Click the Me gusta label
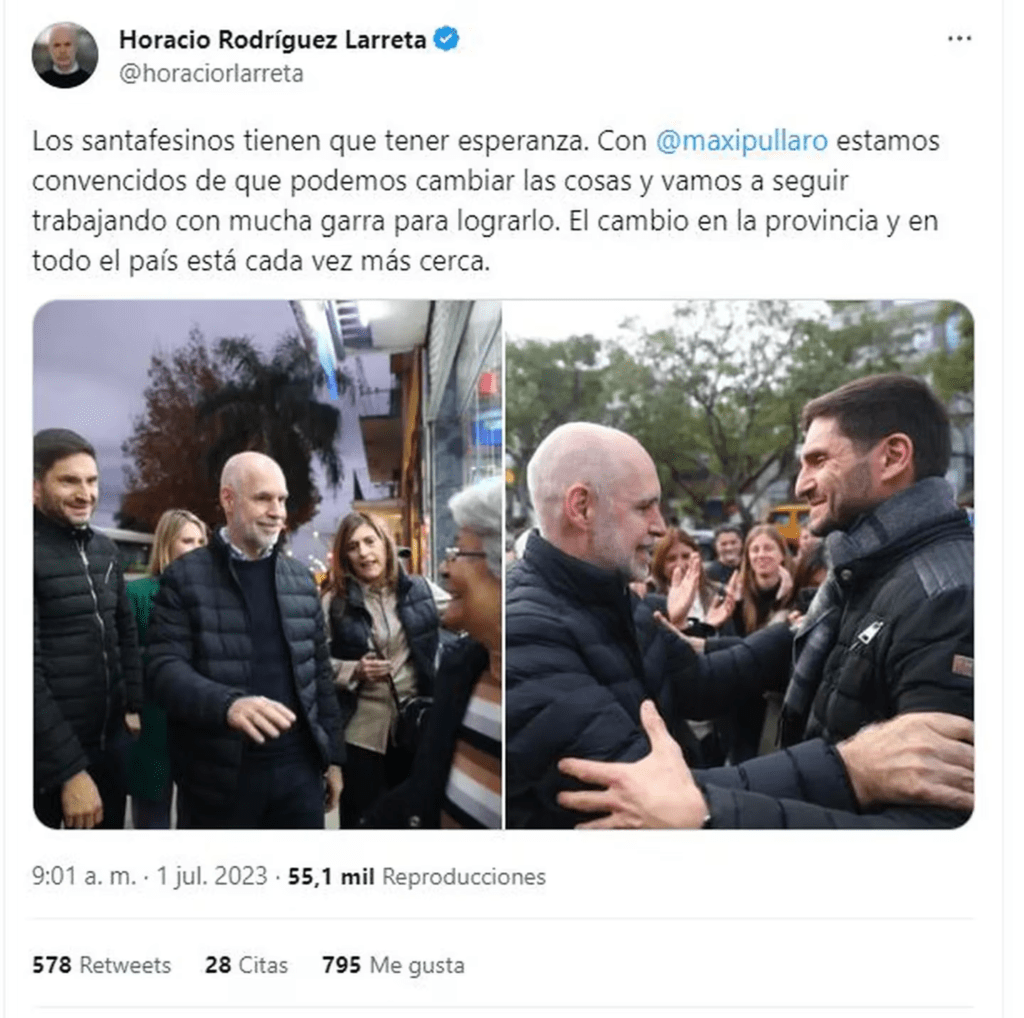The height and width of the screenshot is (1018, 1024). [x=417, y=965]
